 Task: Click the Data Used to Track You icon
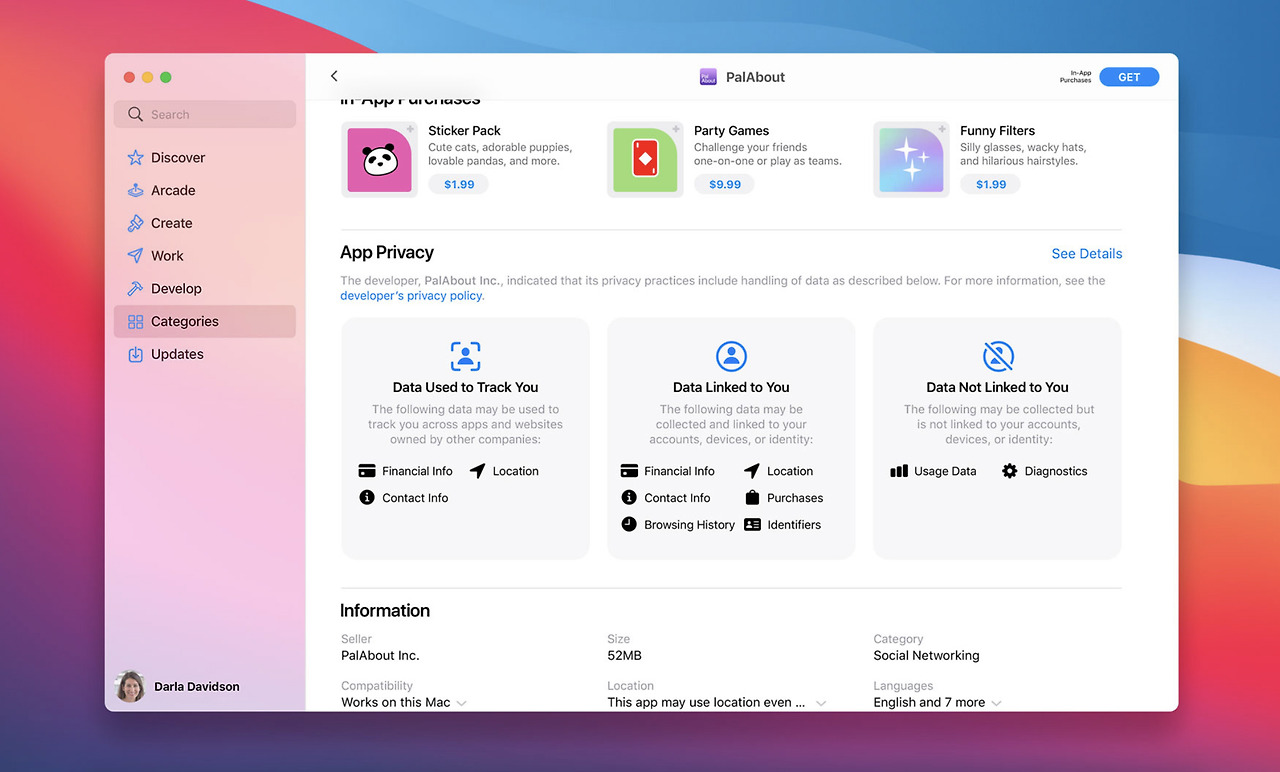[x=465, y=356]
